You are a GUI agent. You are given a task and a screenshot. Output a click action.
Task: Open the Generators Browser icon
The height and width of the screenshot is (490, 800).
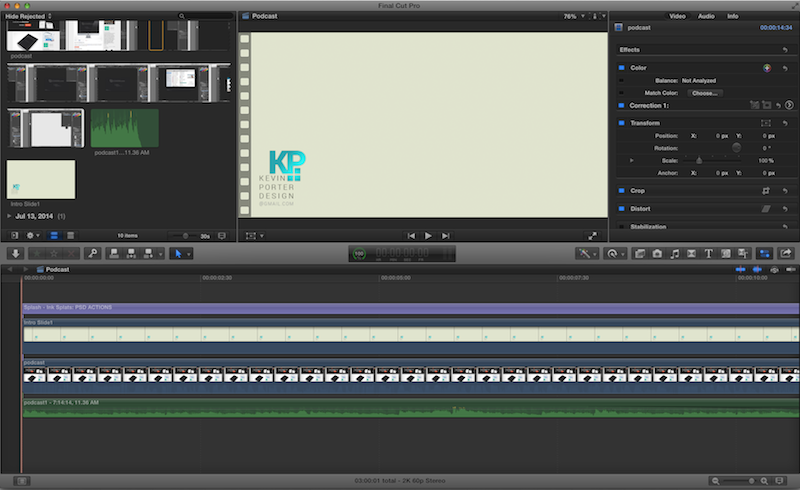[726, 254]
